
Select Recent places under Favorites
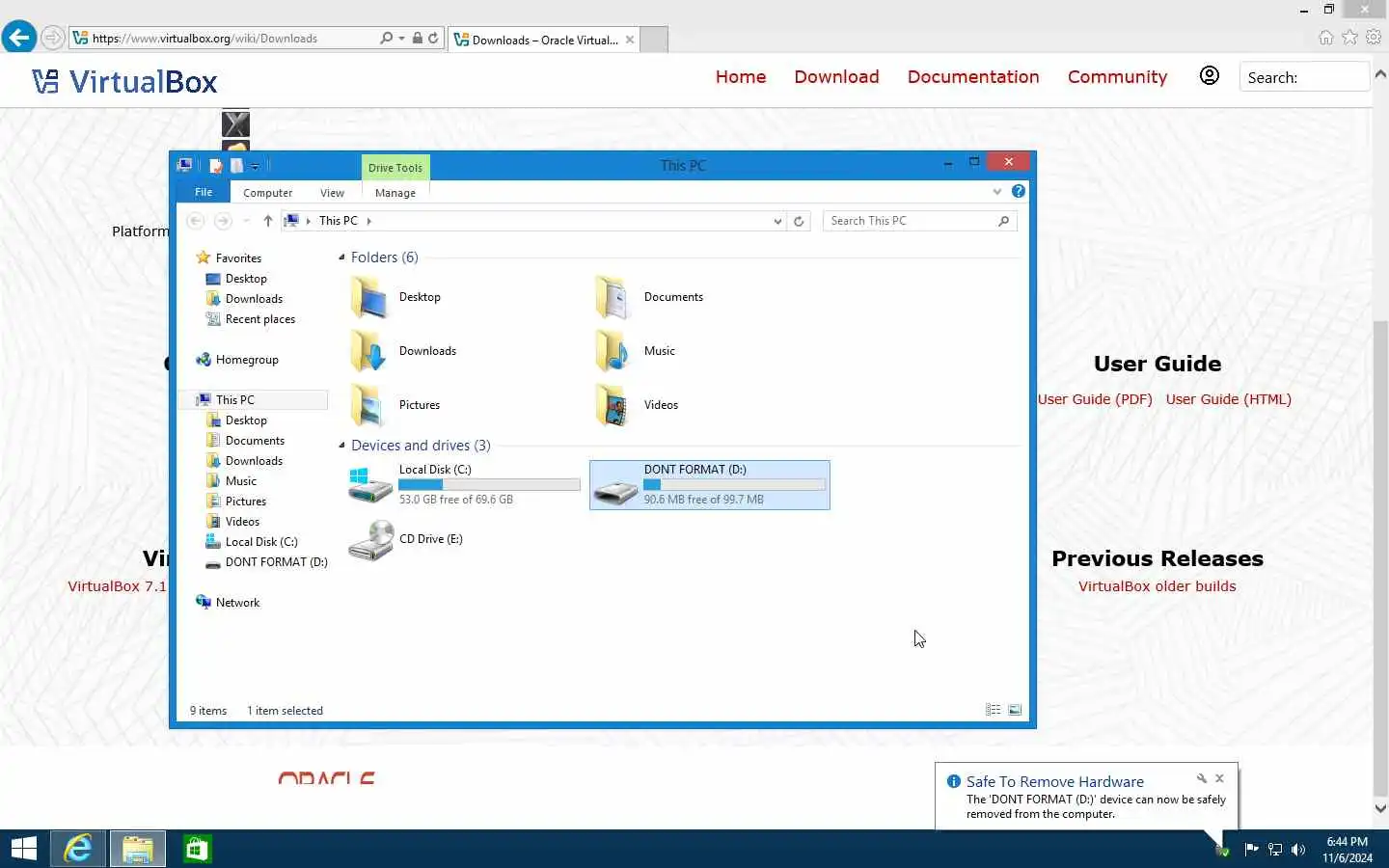tap(260, 319)
